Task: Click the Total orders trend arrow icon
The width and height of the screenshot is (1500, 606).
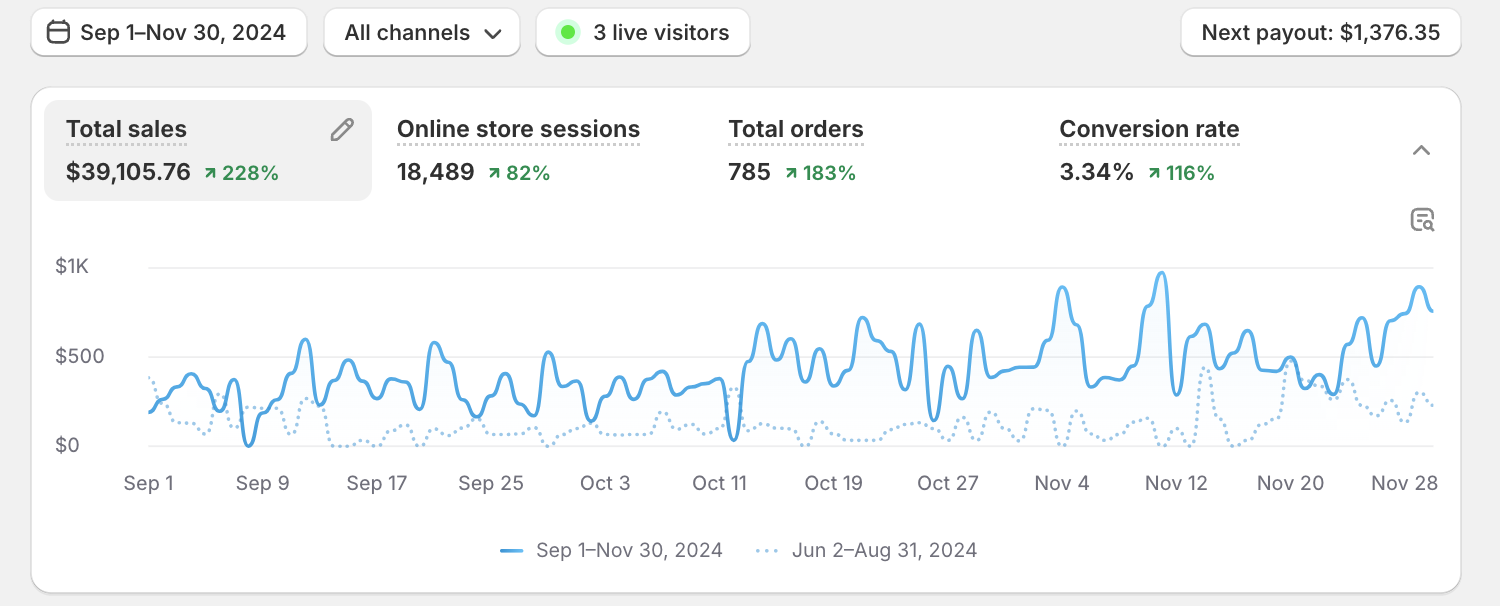Action: pos(791,173)
